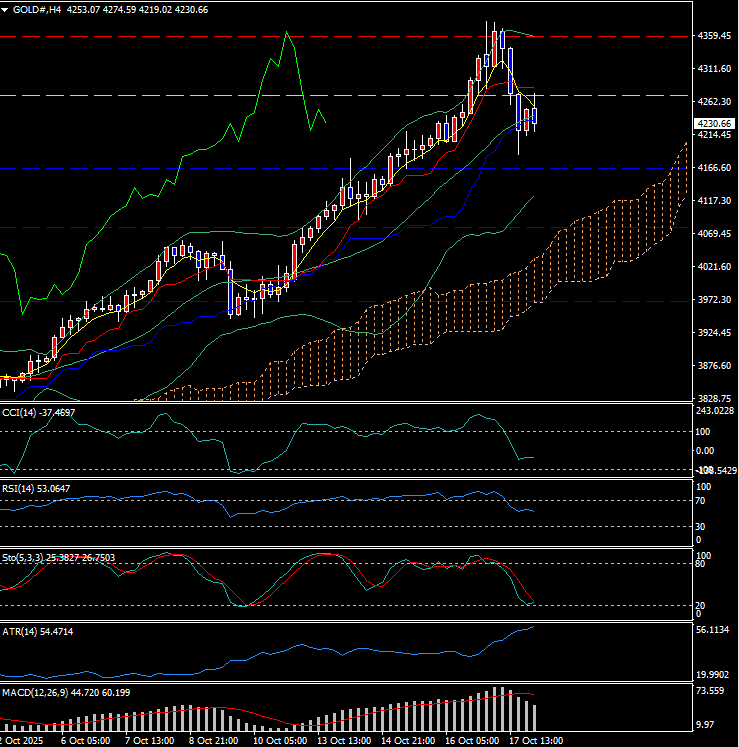Click the 17 Oct 13:00 time label
The image size is (739, 747).
(x=536, y=740)
